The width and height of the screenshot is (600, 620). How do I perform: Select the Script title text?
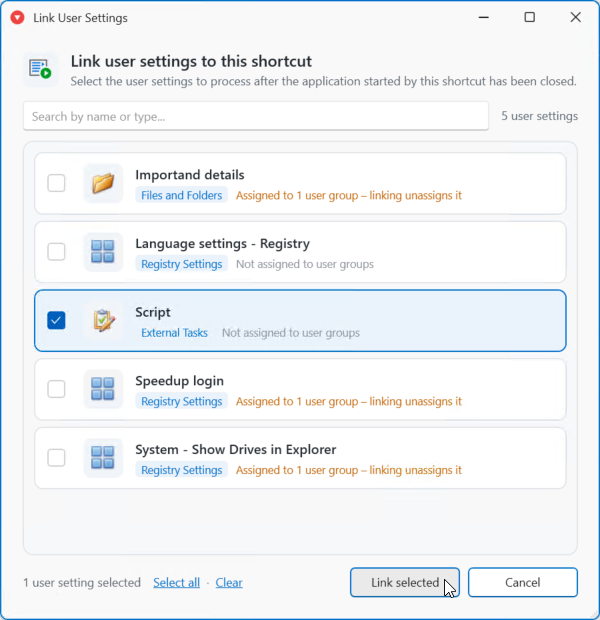(153, 312)
